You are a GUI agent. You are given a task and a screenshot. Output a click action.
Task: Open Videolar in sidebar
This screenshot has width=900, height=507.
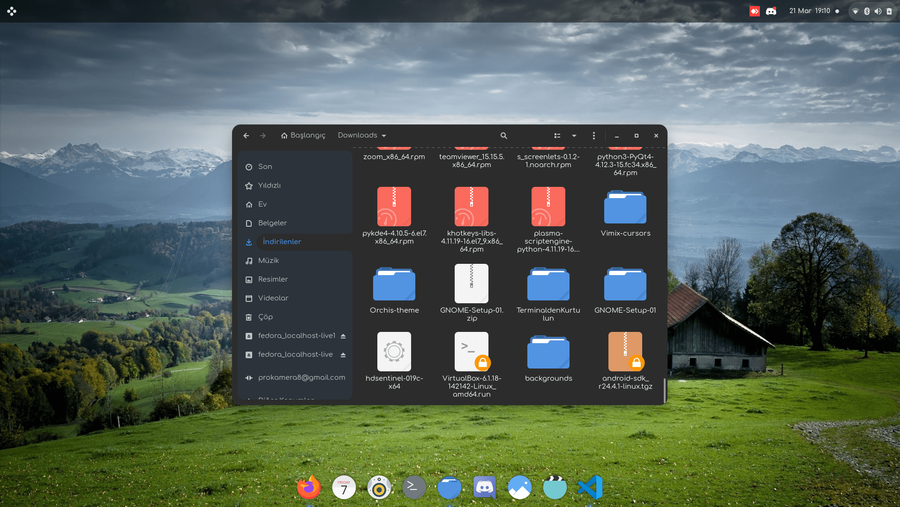(x=296, y=298)
